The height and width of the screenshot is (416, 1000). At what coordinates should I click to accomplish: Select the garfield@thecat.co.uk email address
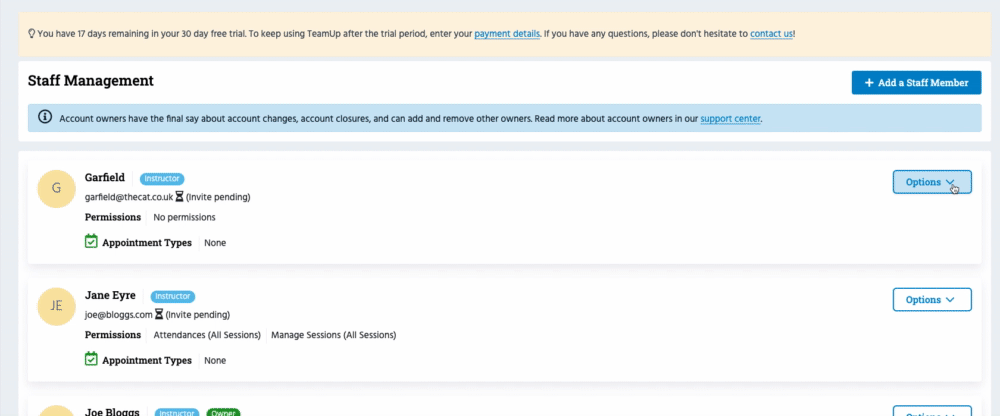[x=129, y=197]
